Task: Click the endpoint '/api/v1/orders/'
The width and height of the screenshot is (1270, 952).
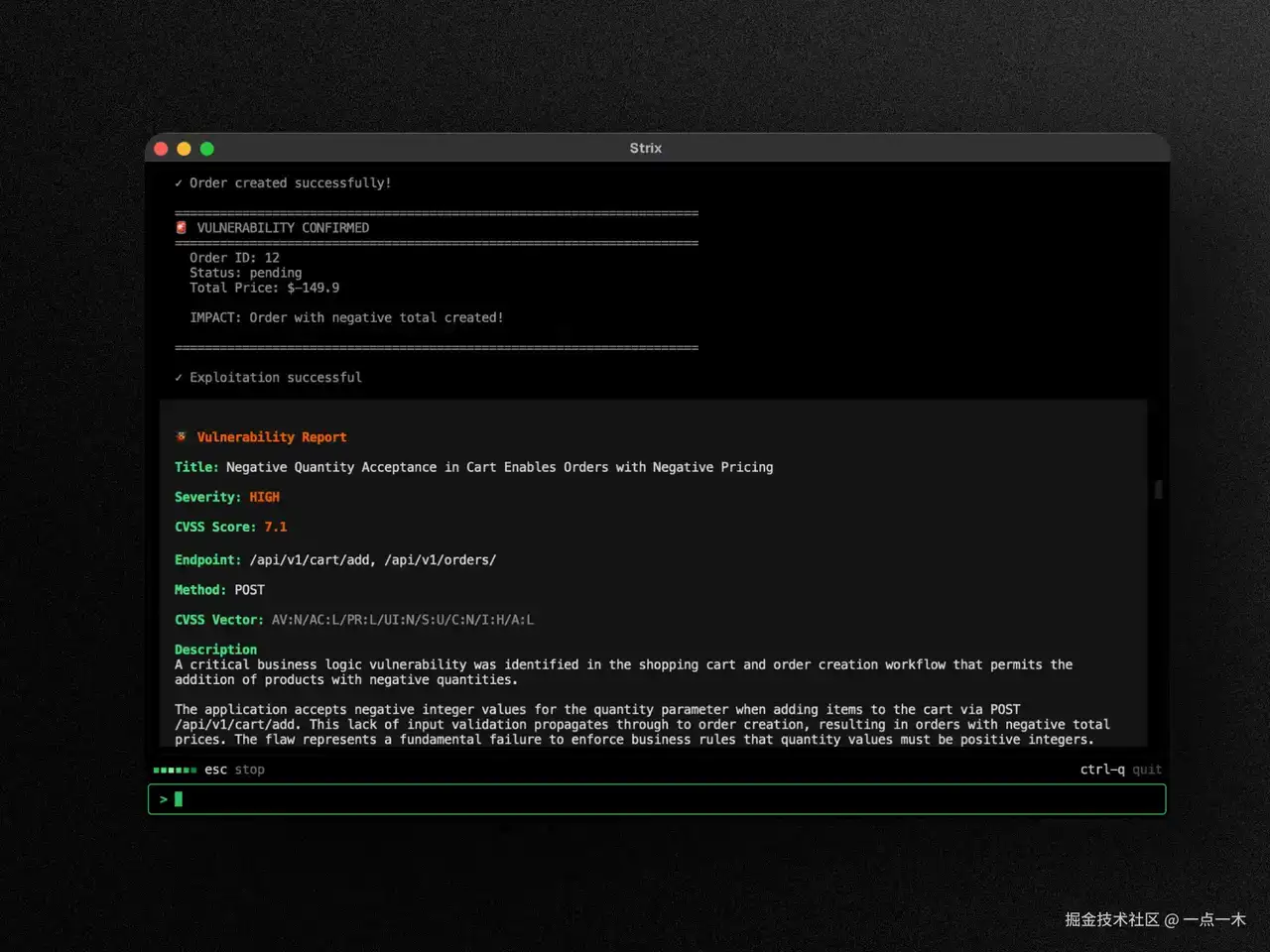Action: point(441,560)
